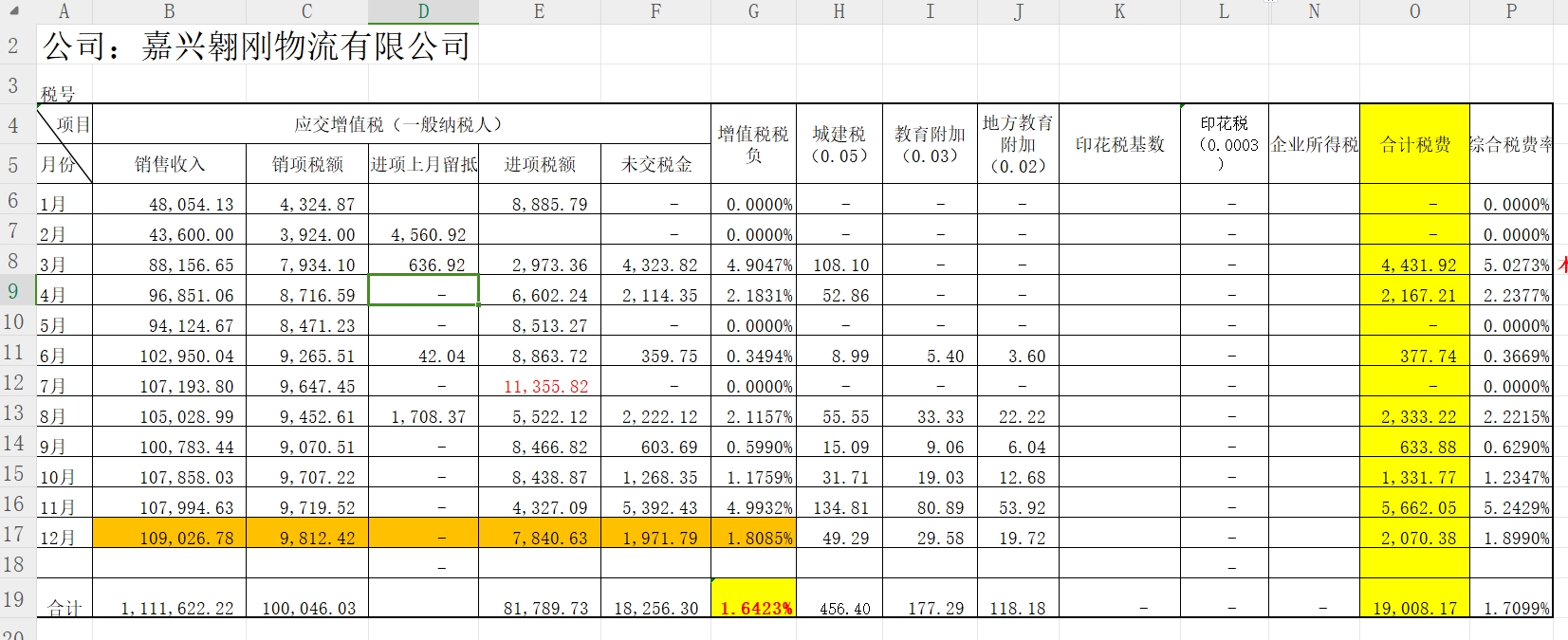
Task: Click the 销售收入 header cell
Action: (170, 164)
